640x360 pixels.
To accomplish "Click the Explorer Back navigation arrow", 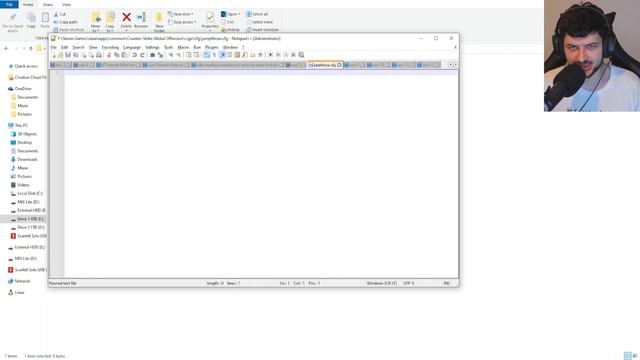I will (x=6, y=49).
